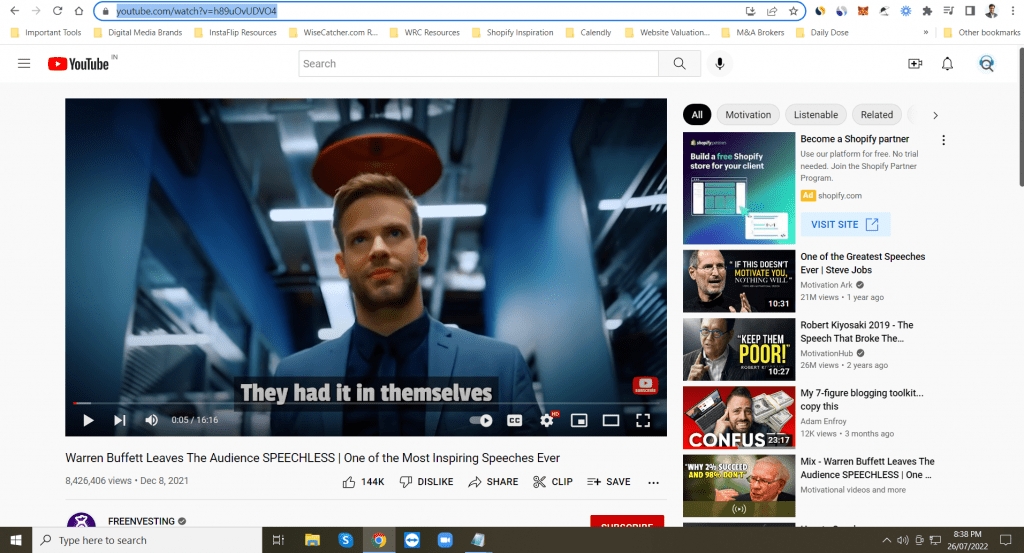The image size is (1024, 553).
Task: Seek on the video progress bar
Action: point(366,403)
